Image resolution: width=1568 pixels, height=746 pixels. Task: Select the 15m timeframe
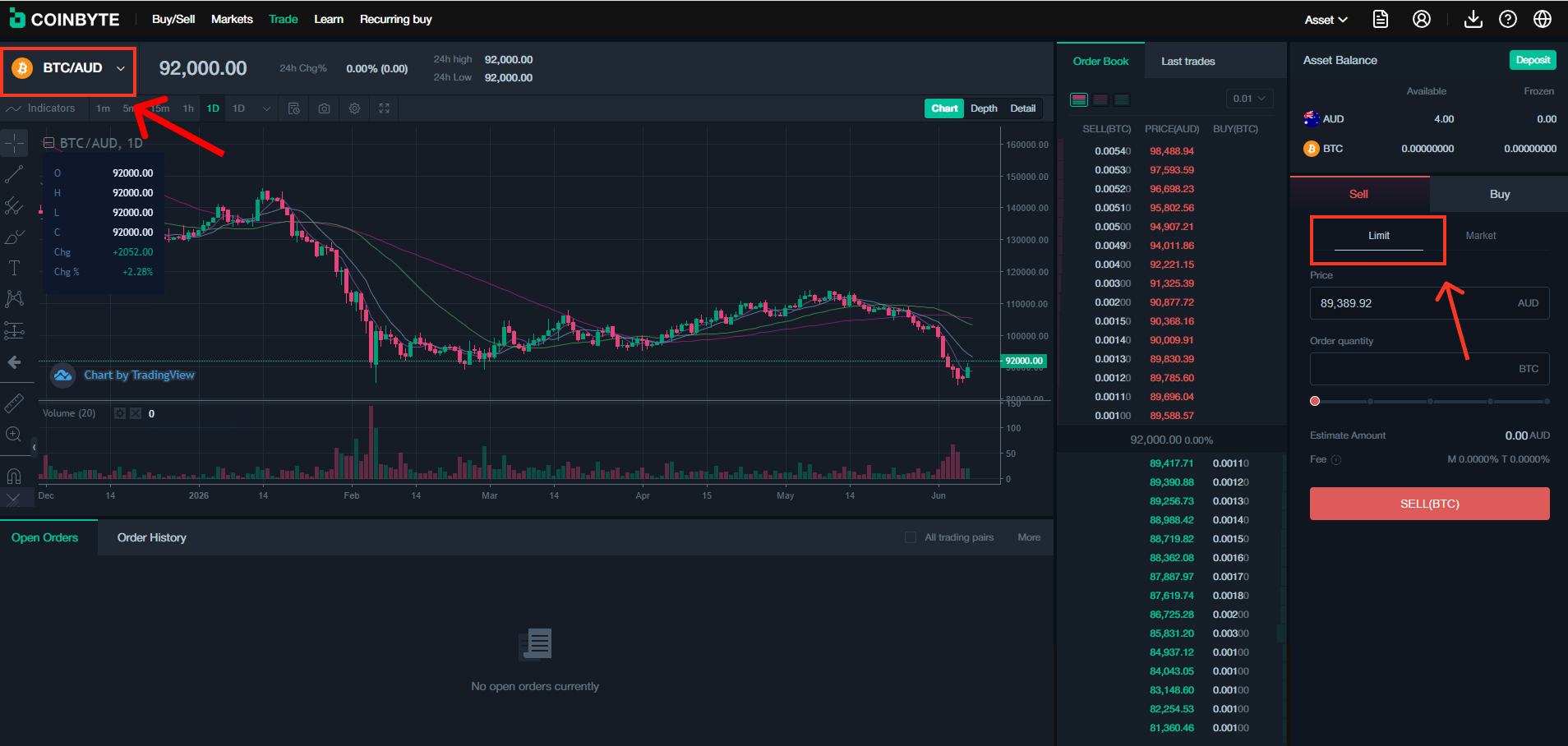pyautogui.click(x=160, y=108)
